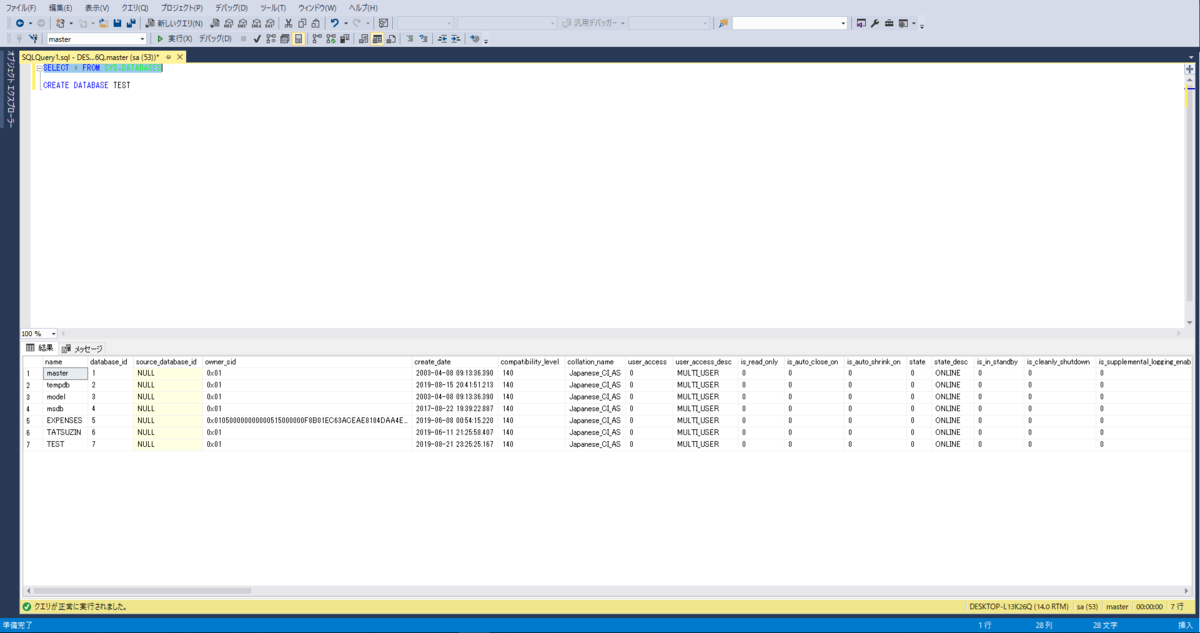Open the Toolbox briefcase icon
Viewport: 1200px width, 633px height.
(888, 23)
